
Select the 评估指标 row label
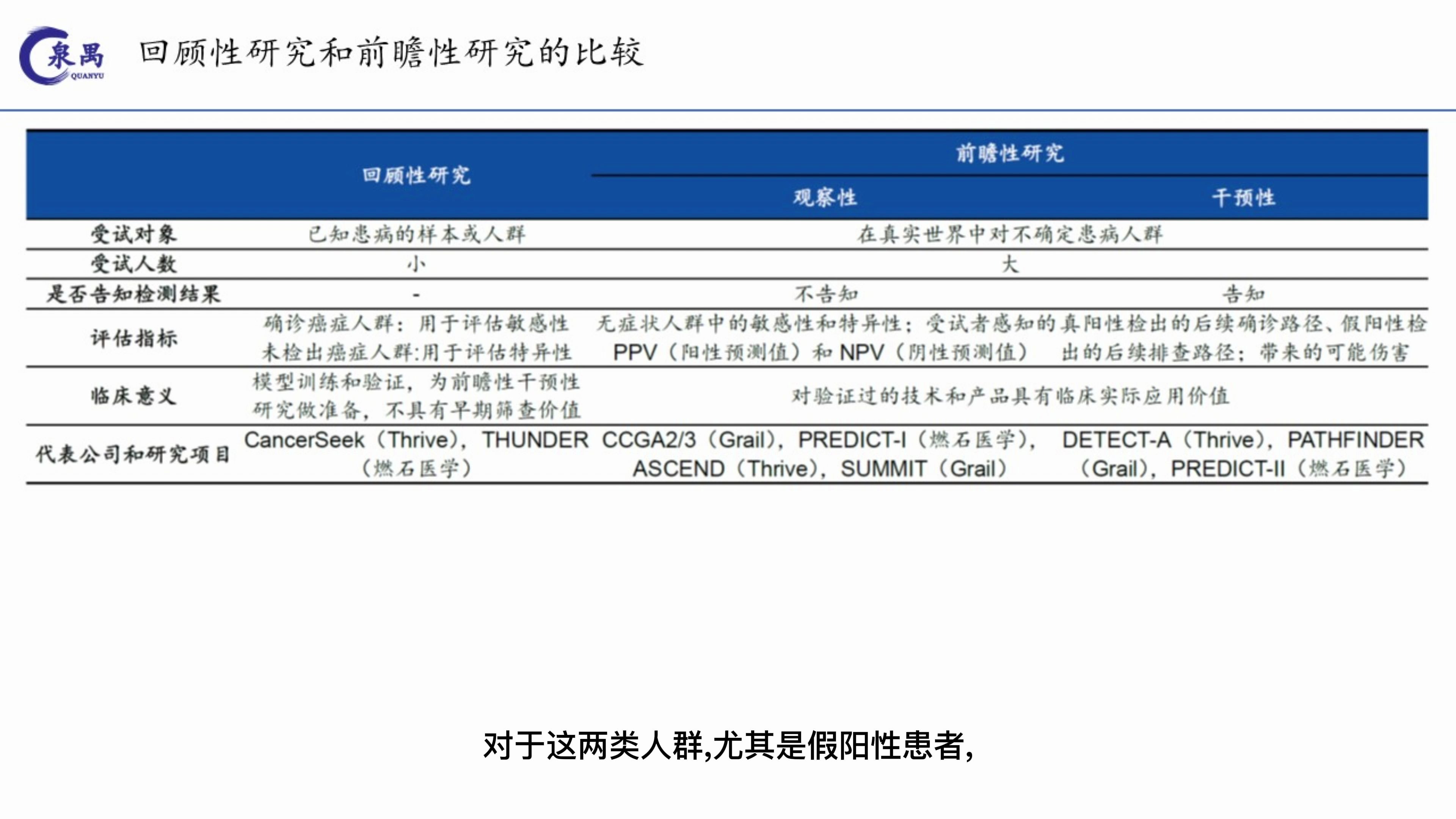pyautogui.click(x=134, y=338)
